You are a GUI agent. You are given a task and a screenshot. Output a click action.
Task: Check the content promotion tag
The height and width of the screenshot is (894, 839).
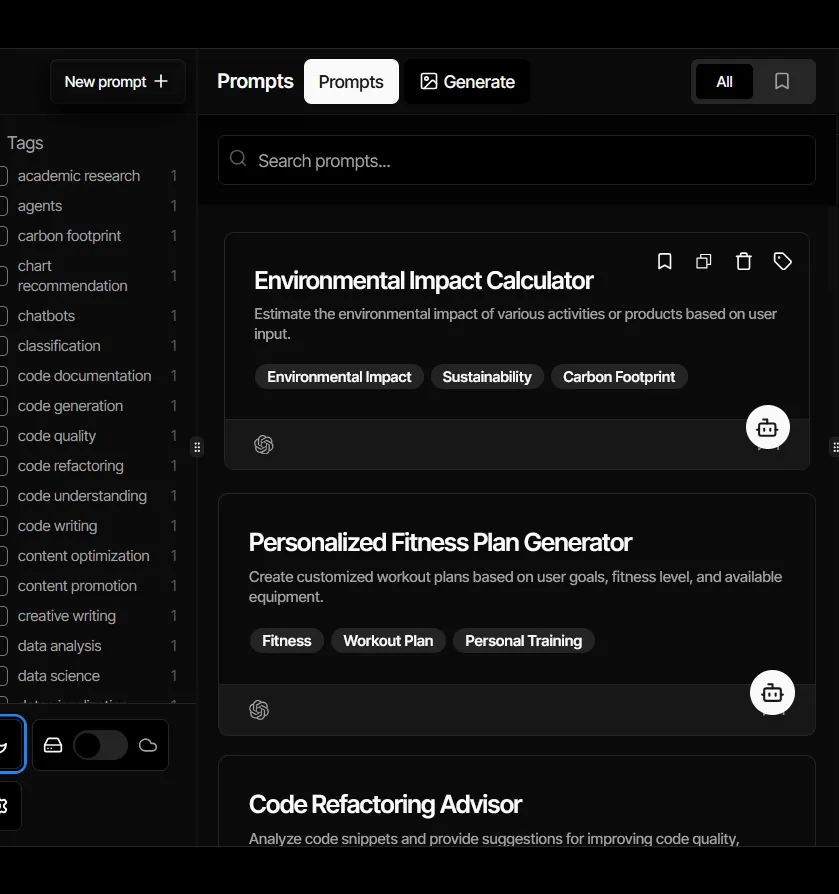[x=3, y=586]
